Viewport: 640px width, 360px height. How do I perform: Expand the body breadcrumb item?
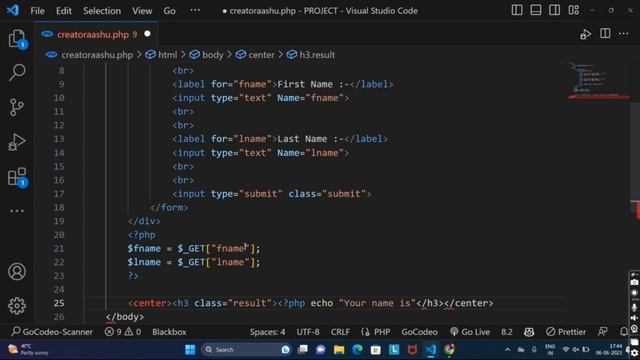click(213, 55)
